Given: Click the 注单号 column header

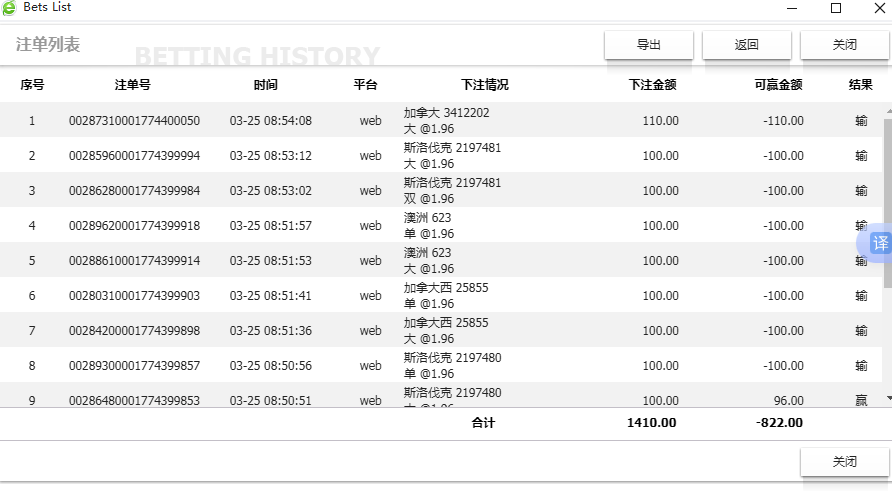Looking at the screenshot, I should (133, 85).
